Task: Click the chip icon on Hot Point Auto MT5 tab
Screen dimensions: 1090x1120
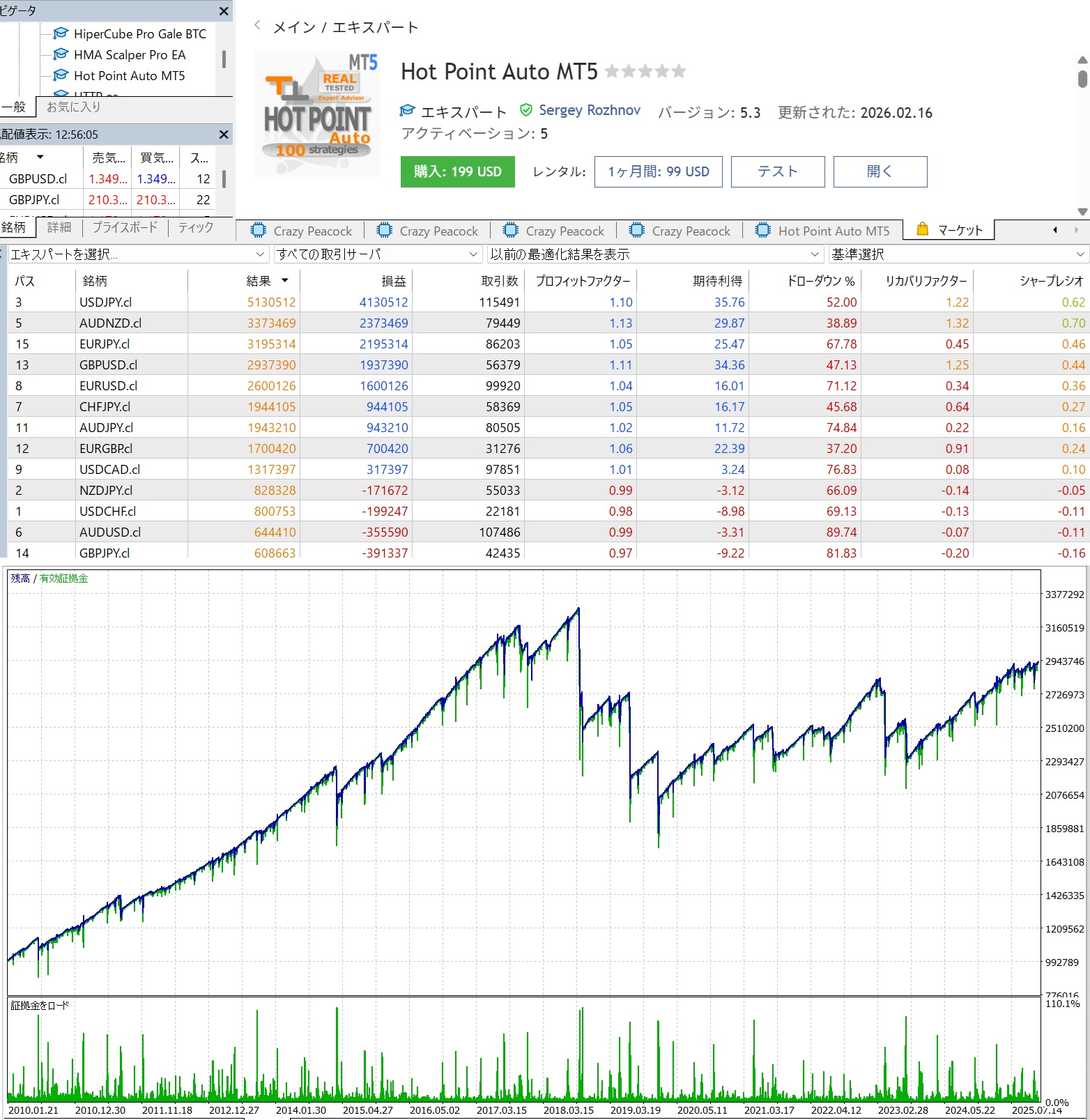Action: (x=763, y=230)
